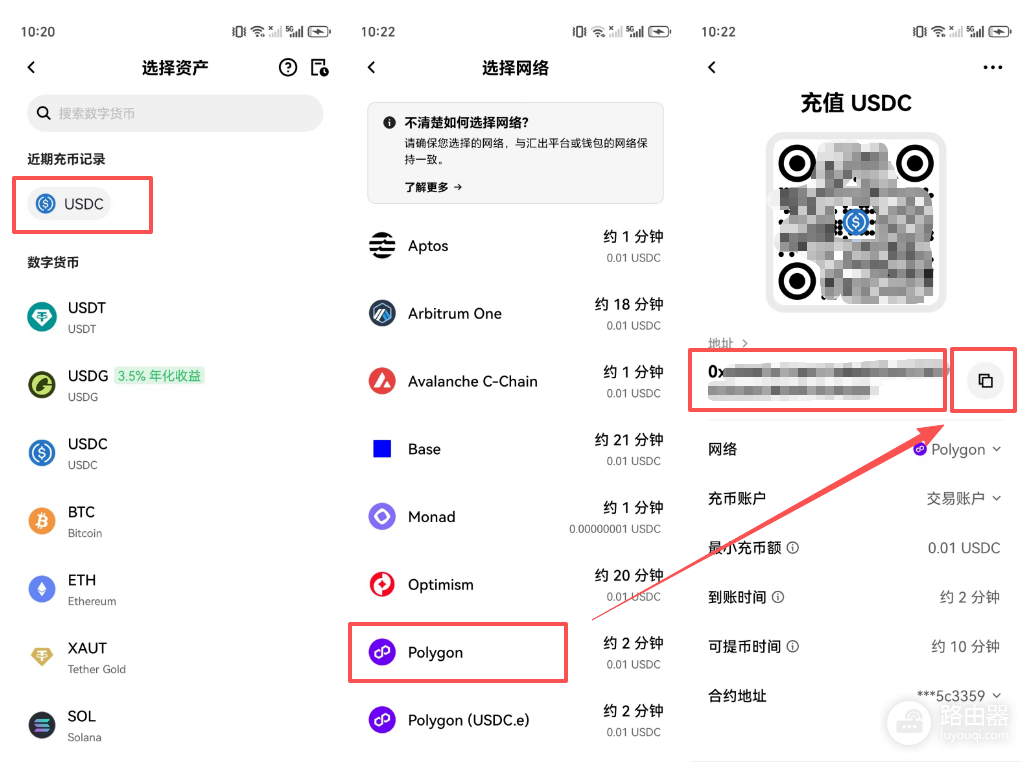
Task: Go back from the 选择资产 screen
Action: [31, 67]
